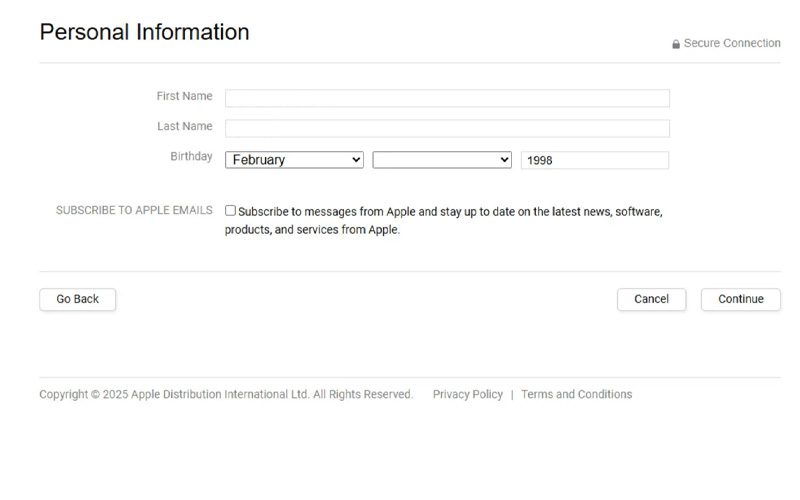This screenshot has width=800, height=500.
Task: Click the chevron arrow of day selector
Action: (504, 160)
